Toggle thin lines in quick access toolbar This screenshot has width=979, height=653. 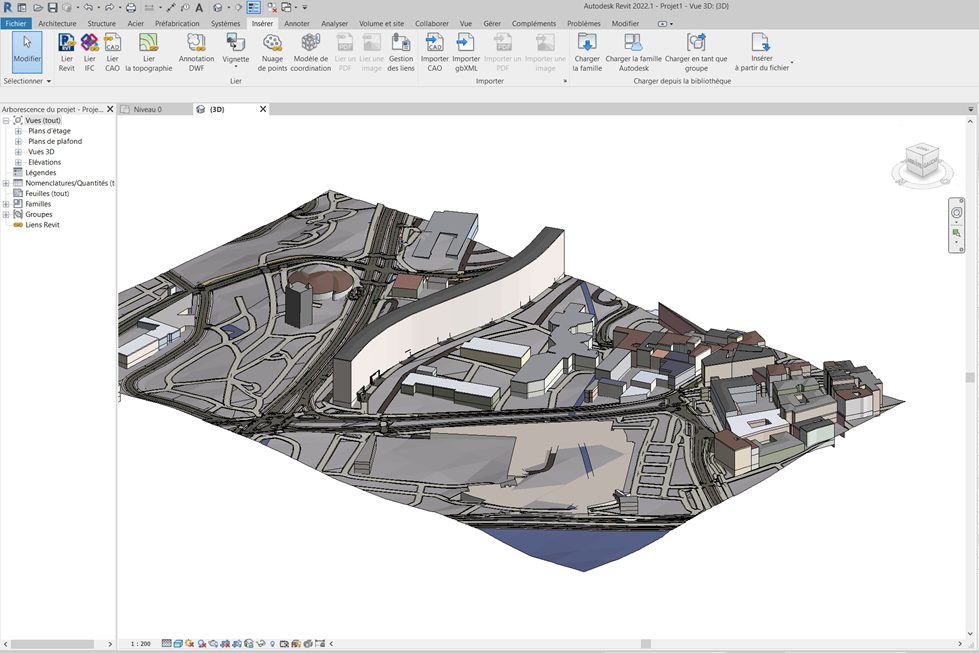[x=254, y=7]
